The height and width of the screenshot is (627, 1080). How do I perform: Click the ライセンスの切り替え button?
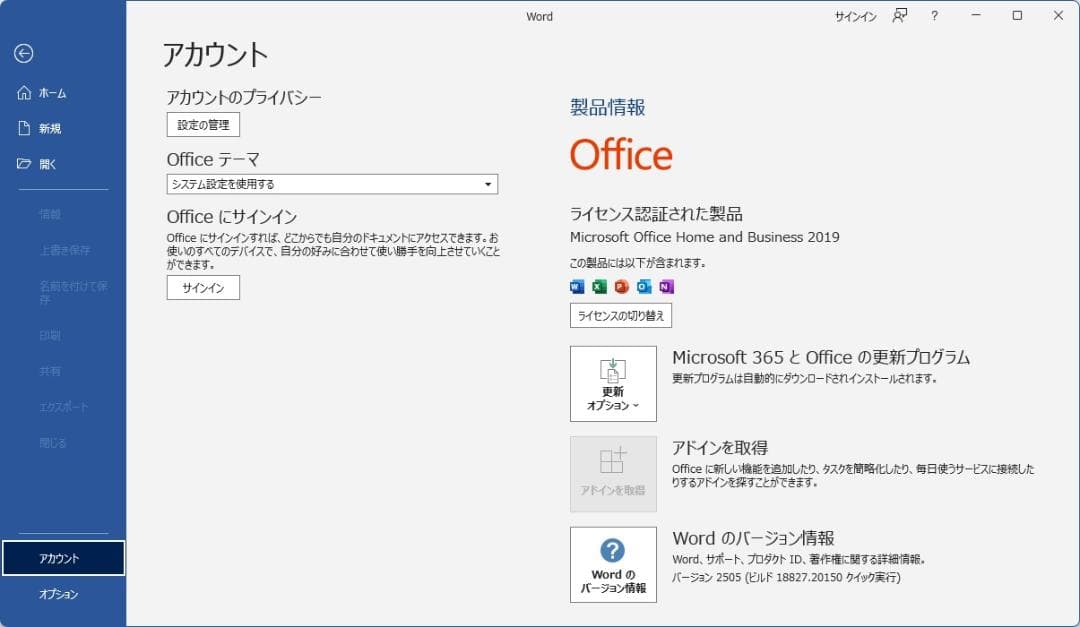pos(620,315)
